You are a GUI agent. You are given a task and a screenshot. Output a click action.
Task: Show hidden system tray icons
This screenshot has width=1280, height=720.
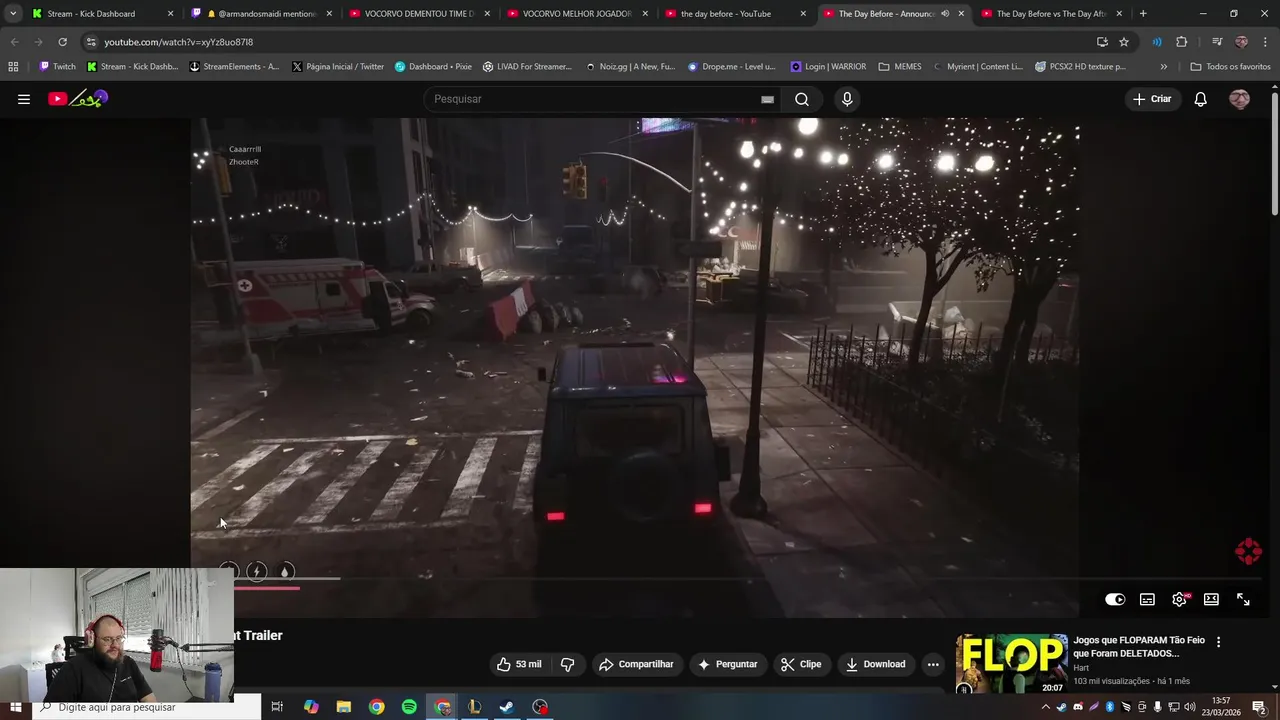(x=1045, y=707)
